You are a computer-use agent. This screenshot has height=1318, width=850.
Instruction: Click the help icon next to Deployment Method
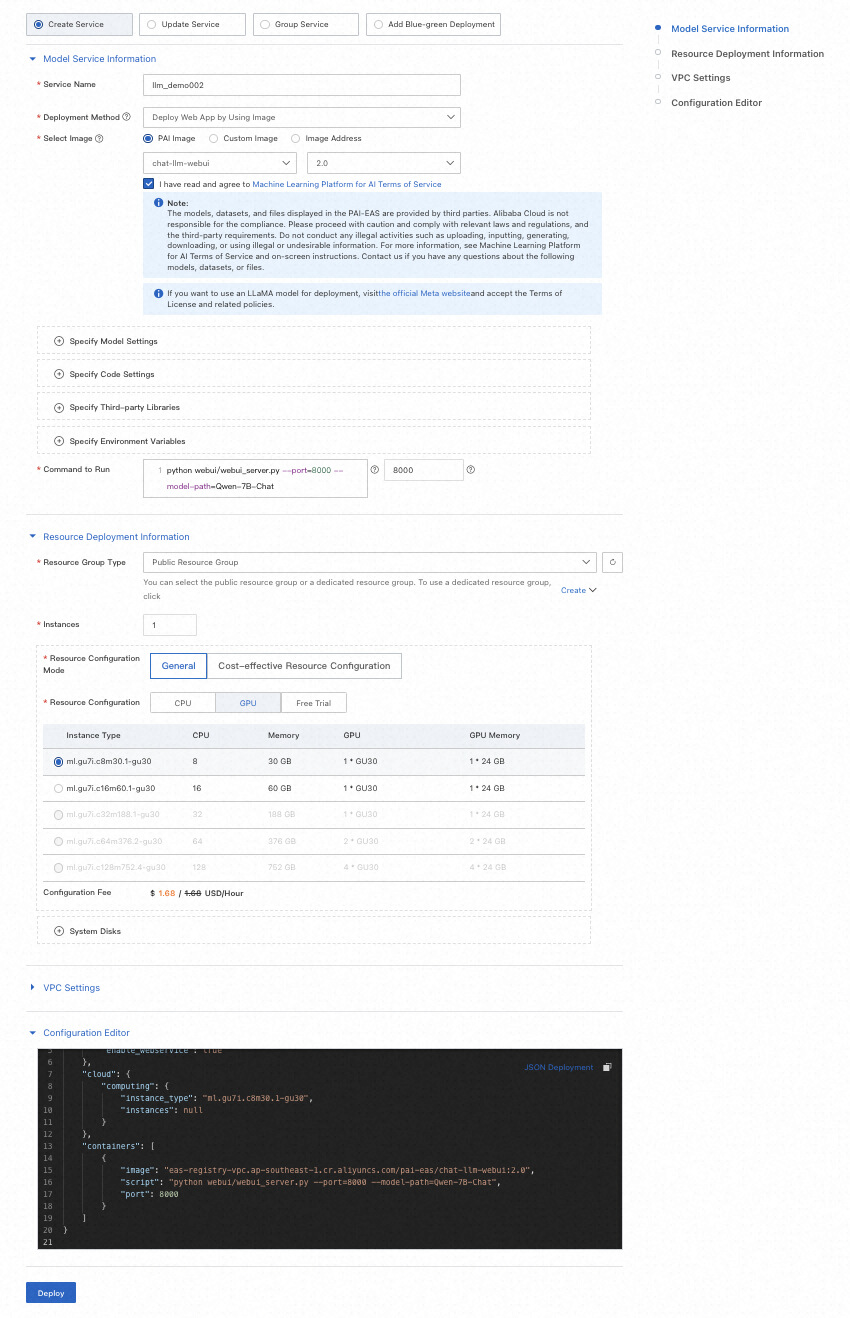(x=127, y=117)
